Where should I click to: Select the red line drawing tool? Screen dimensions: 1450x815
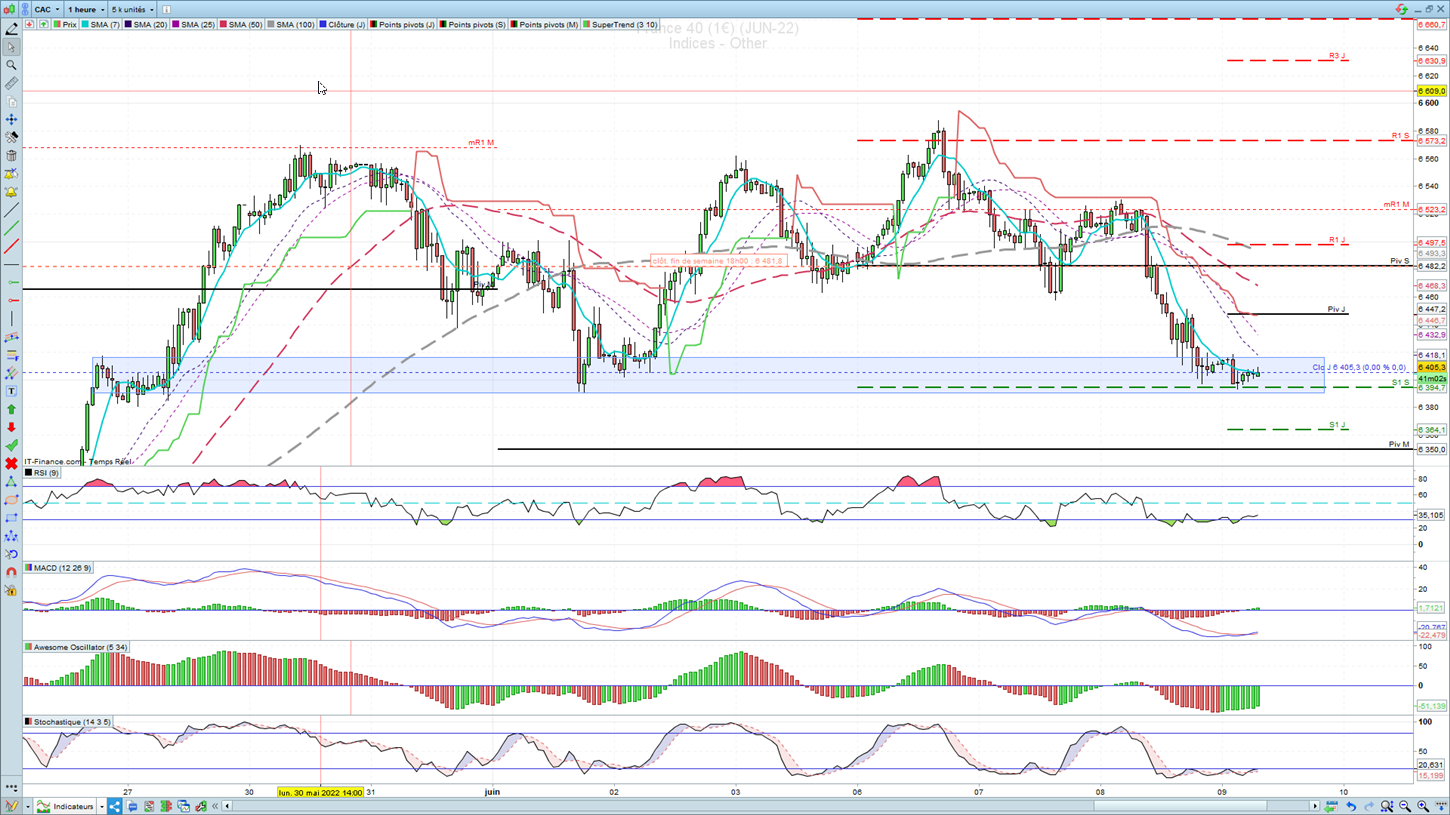[11, 247]
